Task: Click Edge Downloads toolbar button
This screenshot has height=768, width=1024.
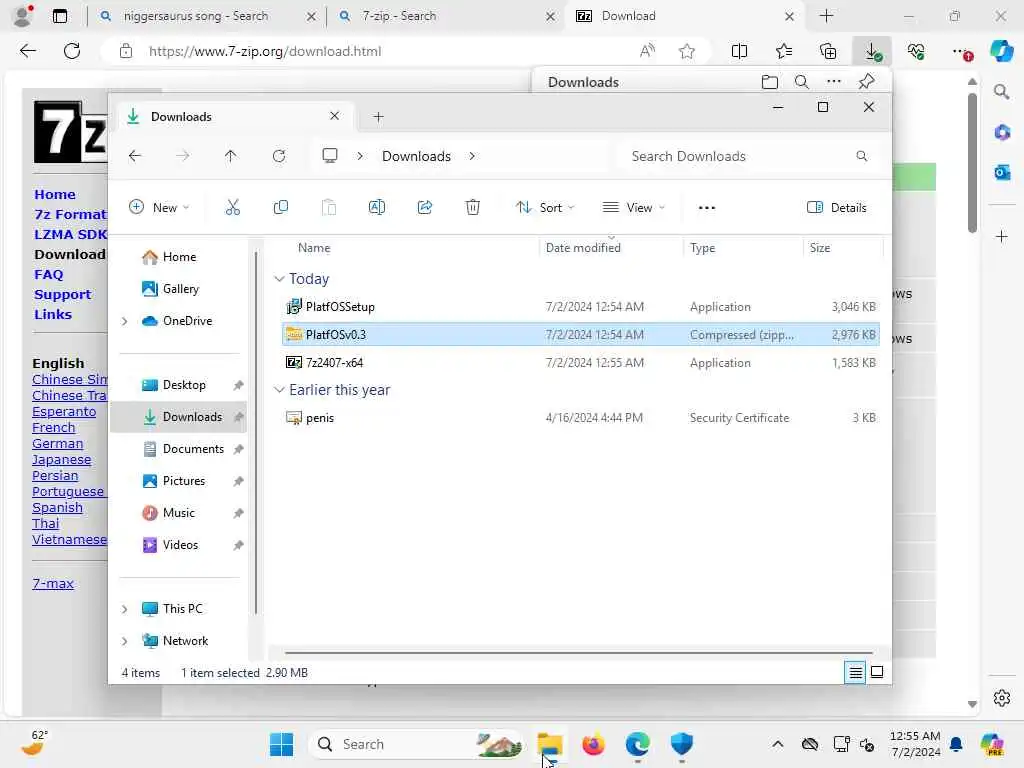Action: [x=872, y=51]
